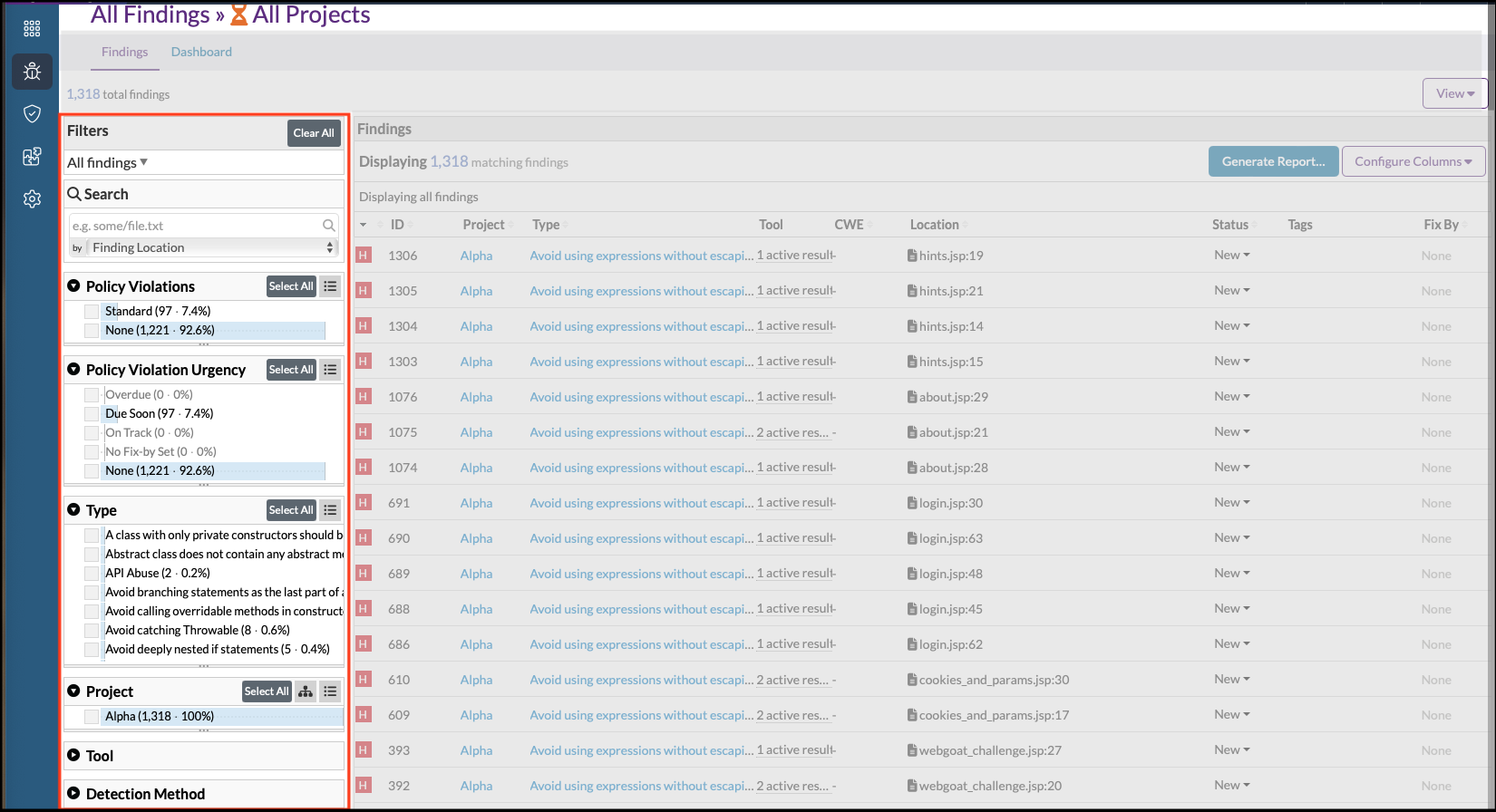Open the gear Settings sidebar icon
This screenshot has width=1496, height=812.
coord(32,198)
